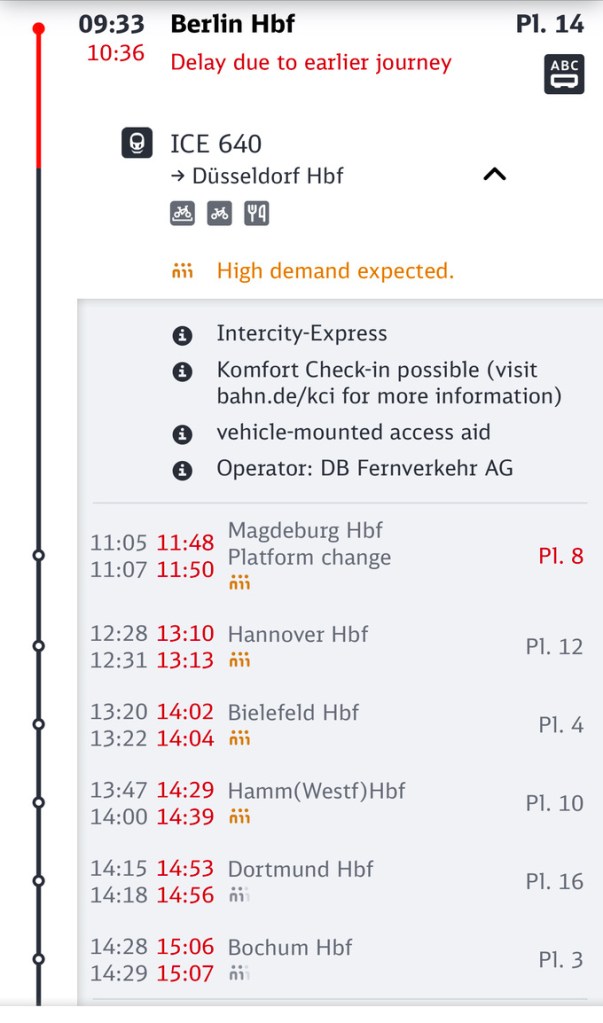
Task: Tap the Bochum Hbf timeline marker
Action: (38, 958)
